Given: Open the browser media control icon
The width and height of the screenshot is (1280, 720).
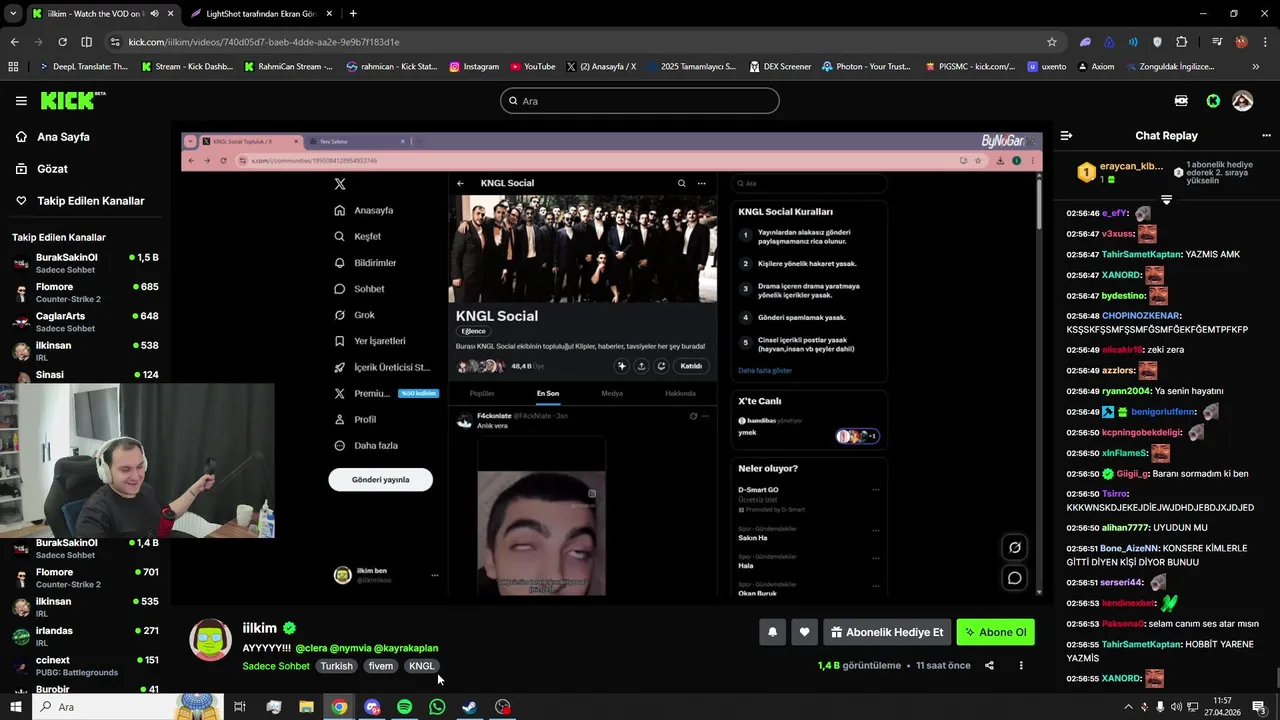Looking at the screenshot, I should (x=1217, y=42).
